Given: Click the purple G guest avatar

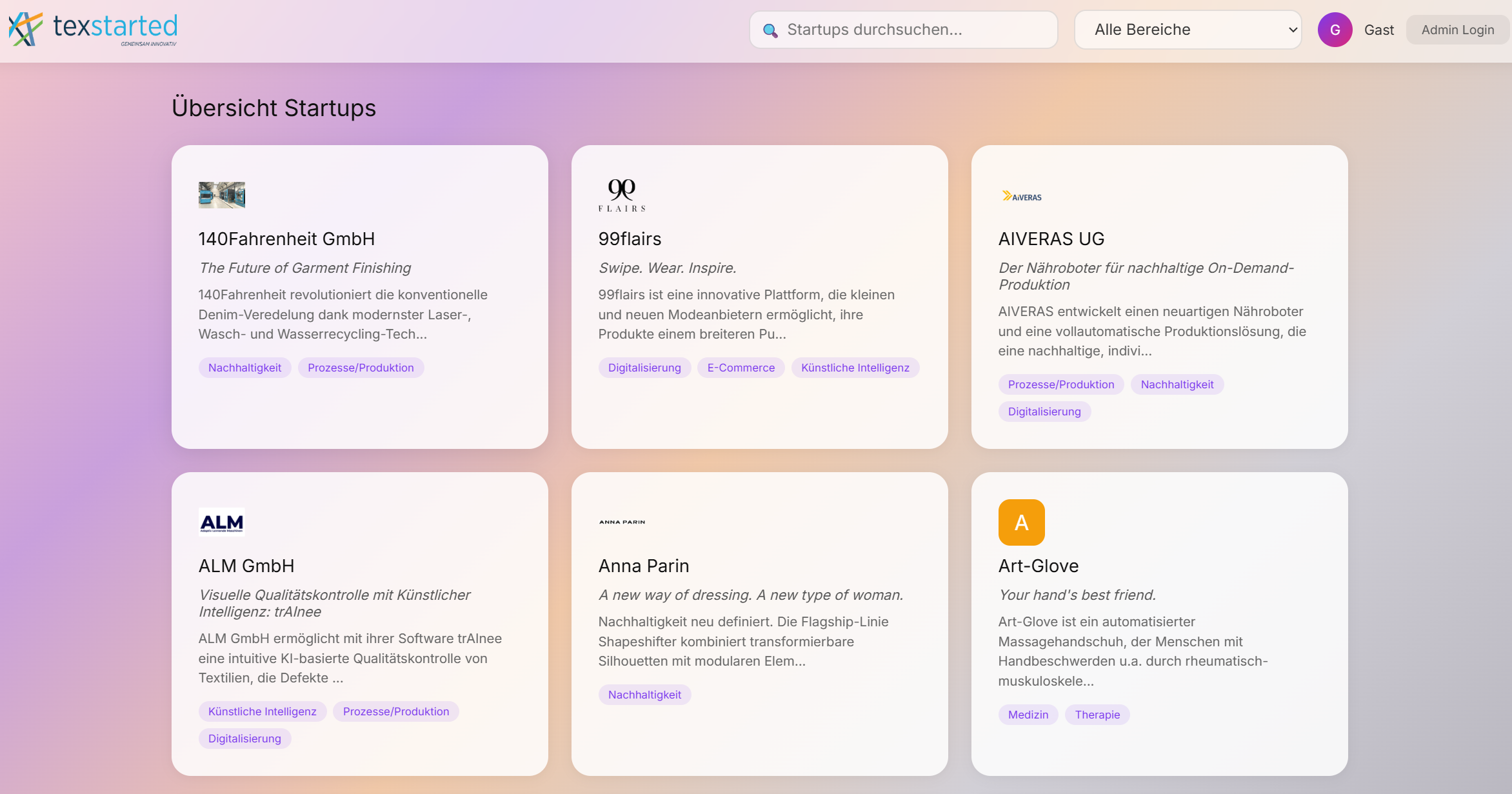Looking at the screenshot, I should (x=1335, y=30).
